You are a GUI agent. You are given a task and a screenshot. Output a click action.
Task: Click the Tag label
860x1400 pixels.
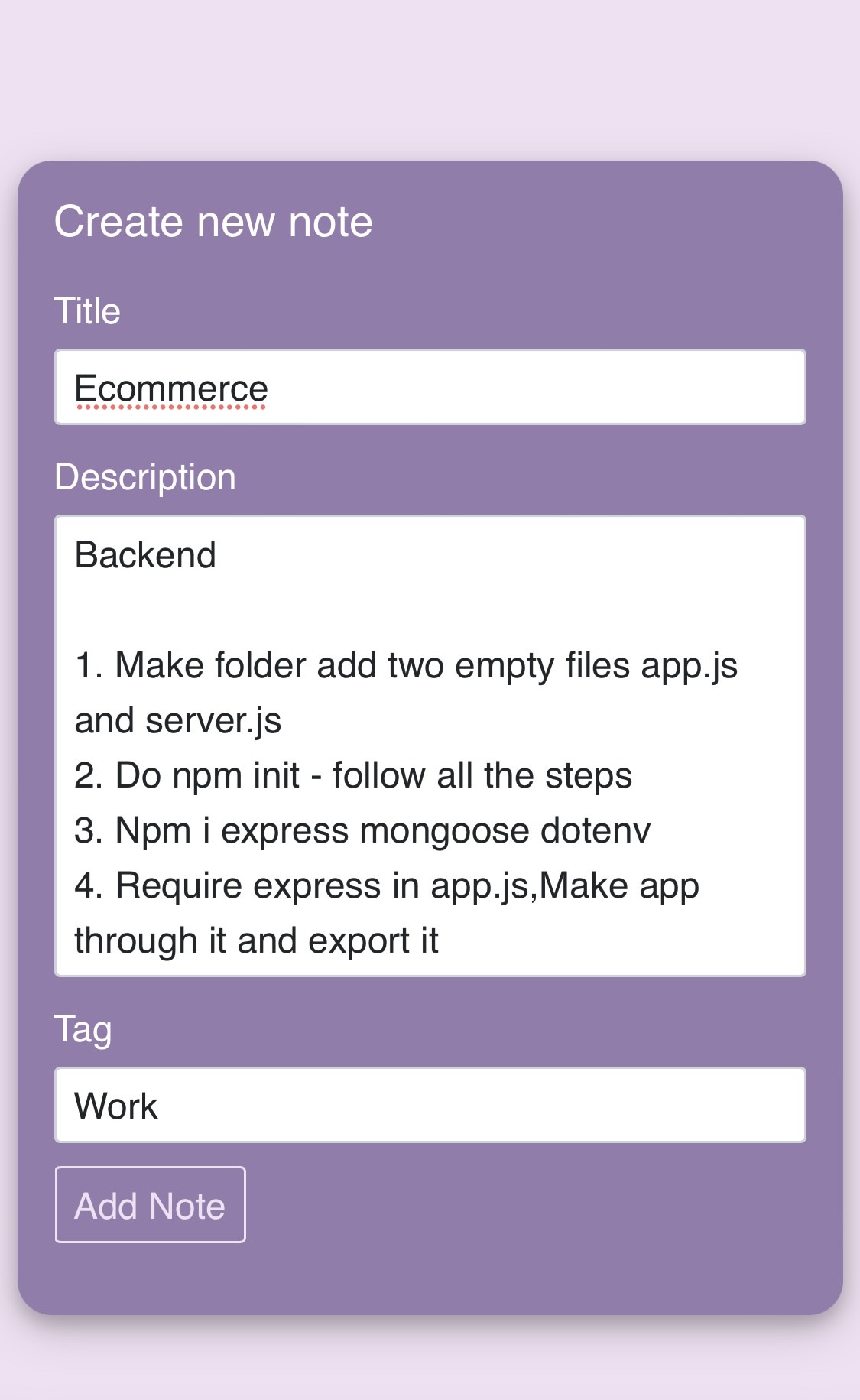click(x=81, y=1029)
